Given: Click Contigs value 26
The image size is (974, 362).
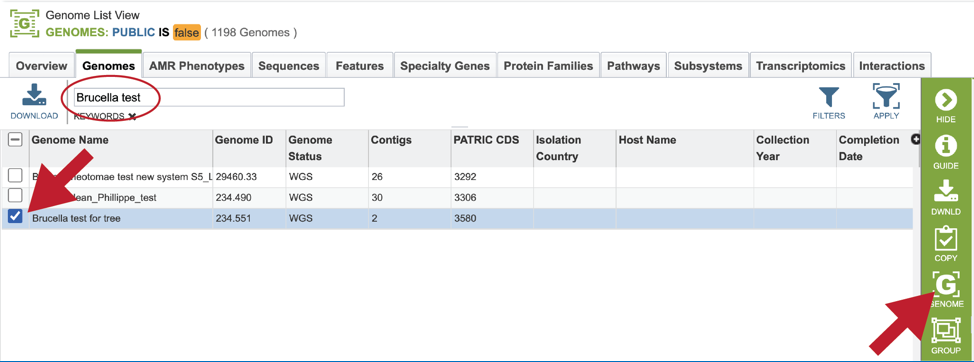Looking at the screenshot, I should point(376,177).
